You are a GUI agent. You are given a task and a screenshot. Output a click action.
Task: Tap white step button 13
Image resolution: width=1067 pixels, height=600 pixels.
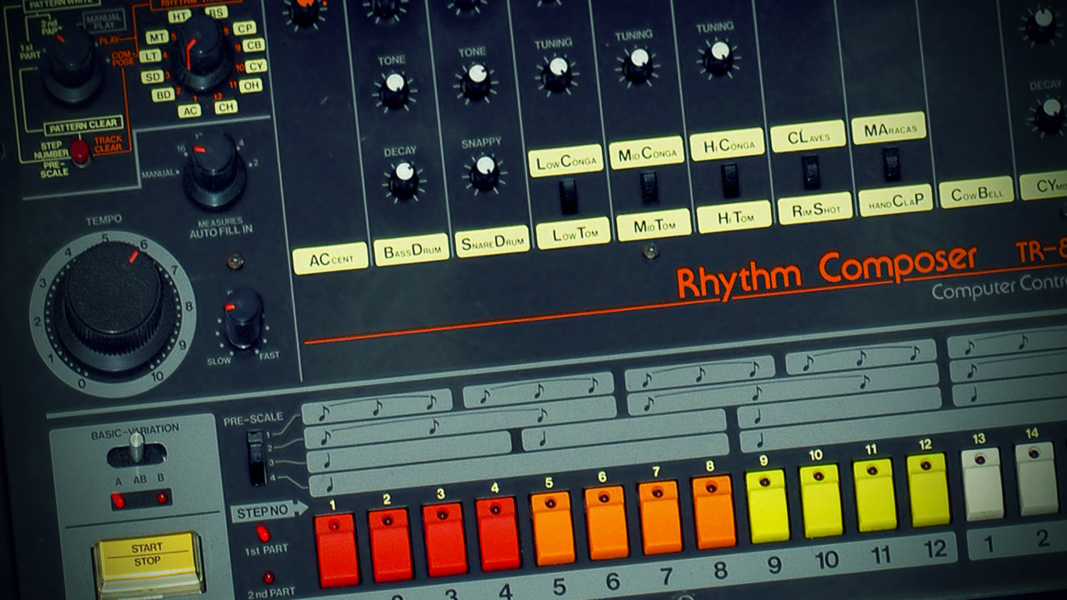coord(982,484)
